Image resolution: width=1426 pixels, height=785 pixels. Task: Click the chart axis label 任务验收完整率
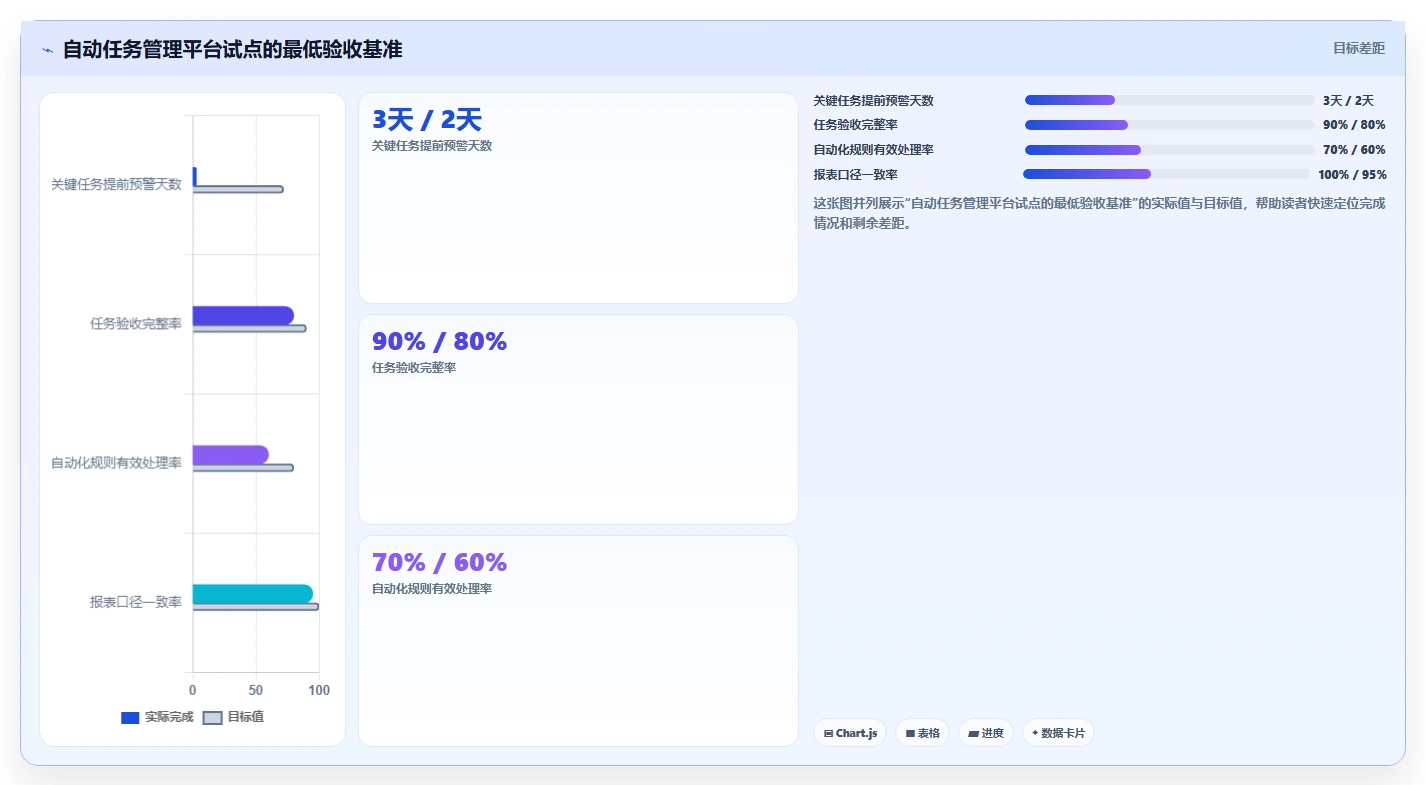(136, 324)
